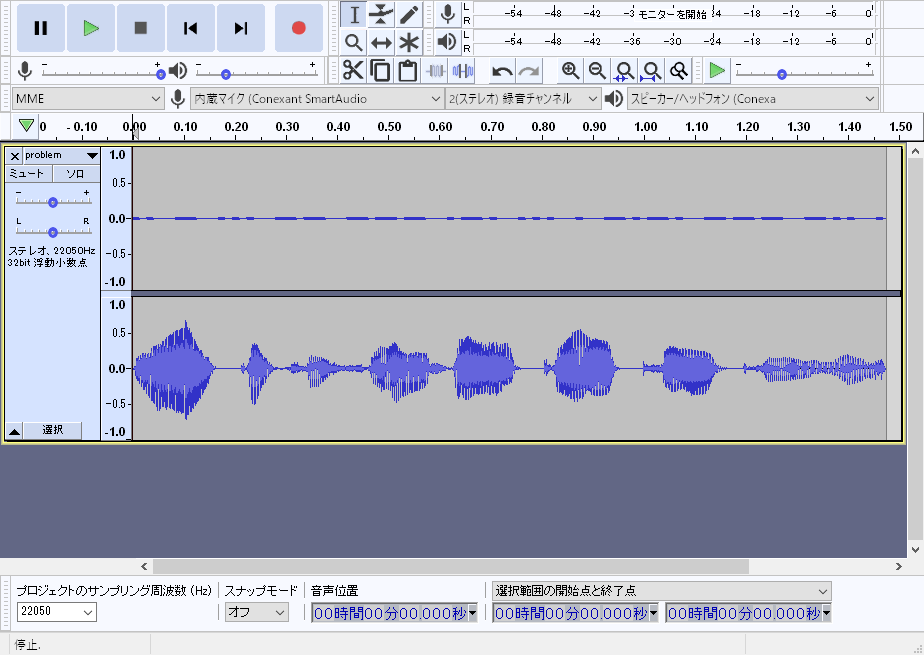Image resolution: width=924 pixels, height=655 pixels.
Task: Click the playback meter speaker icon
Action: (448, 42)
